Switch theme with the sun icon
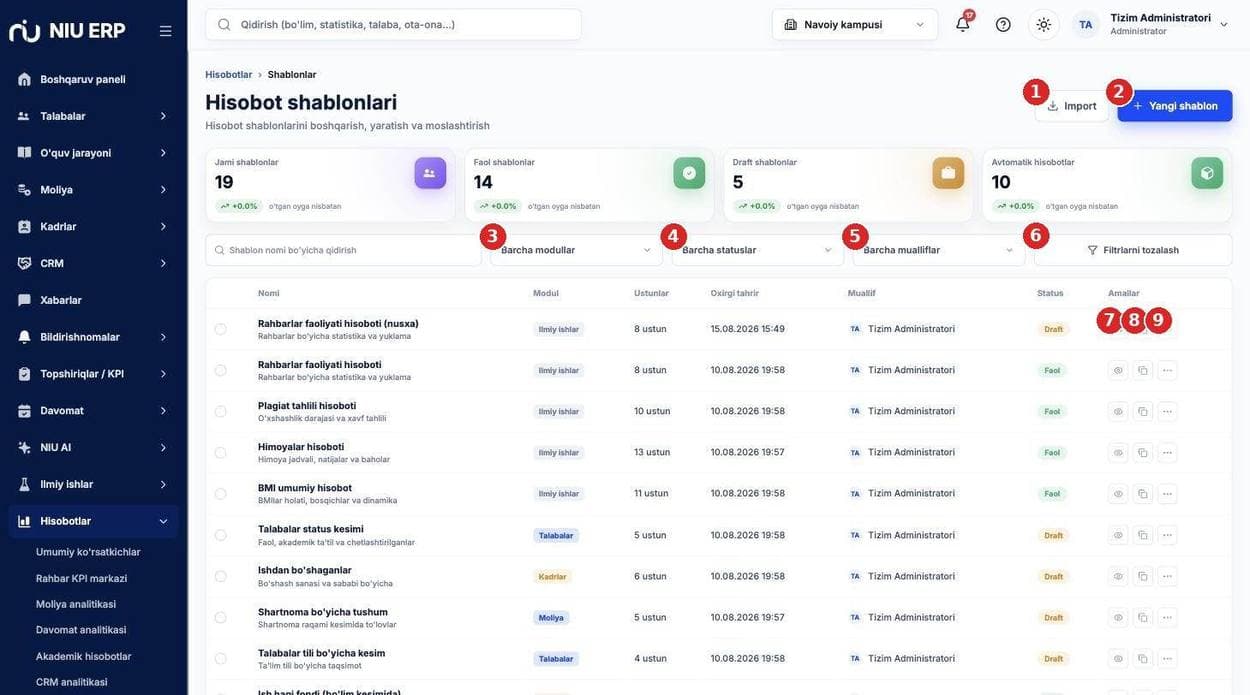Viewport: 1250px width, 695px height. point(1044,25)
